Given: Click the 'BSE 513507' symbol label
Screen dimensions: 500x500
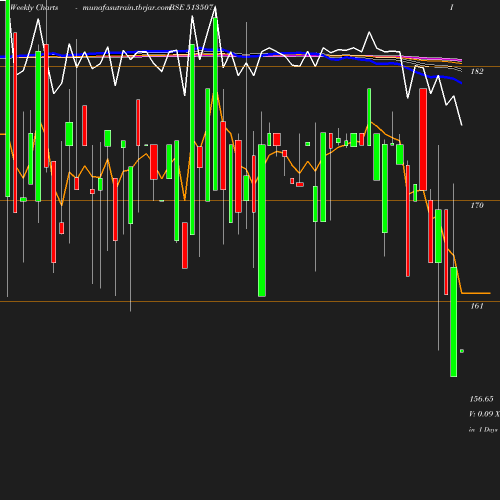Looking at the screenshot, I should click(x=191, y=7).
